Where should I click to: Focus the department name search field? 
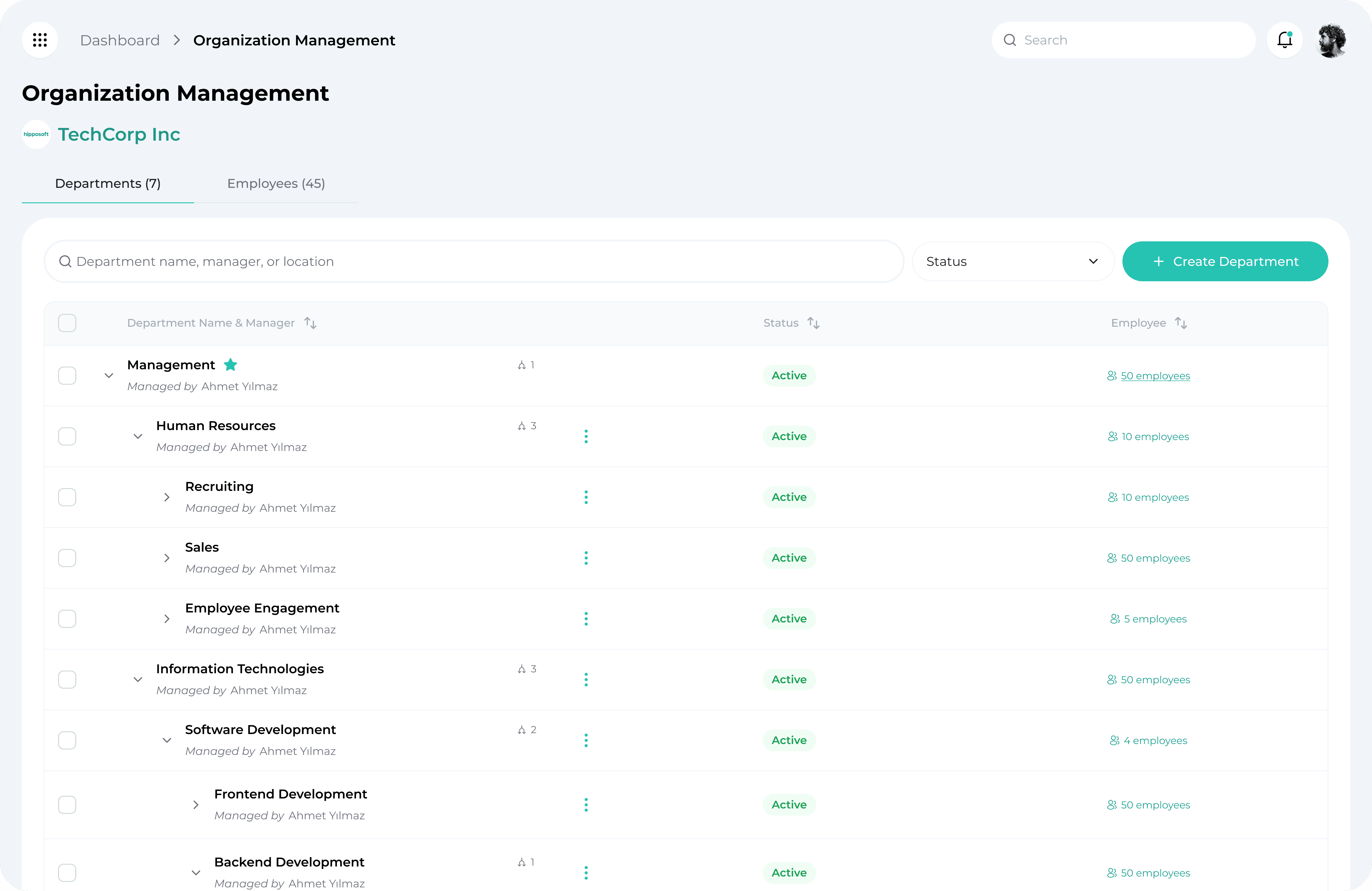point(473,262)
